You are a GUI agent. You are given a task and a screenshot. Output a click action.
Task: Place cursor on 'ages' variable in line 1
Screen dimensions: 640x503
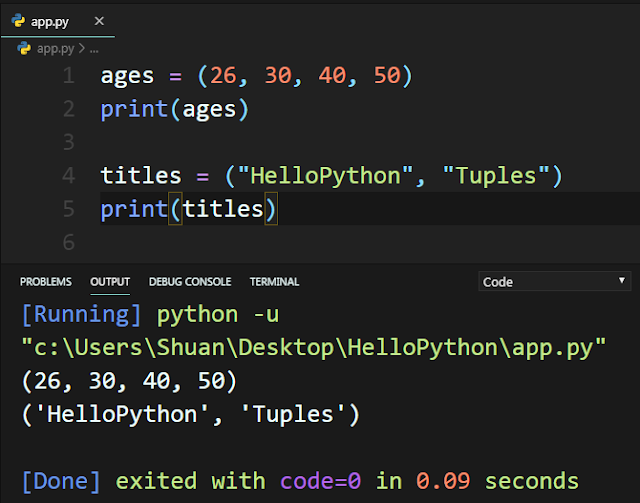(x=127, y=77)
